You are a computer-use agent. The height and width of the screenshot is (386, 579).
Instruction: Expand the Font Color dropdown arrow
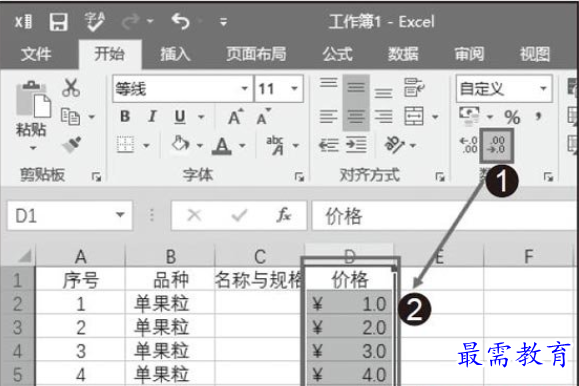[243, 146]
